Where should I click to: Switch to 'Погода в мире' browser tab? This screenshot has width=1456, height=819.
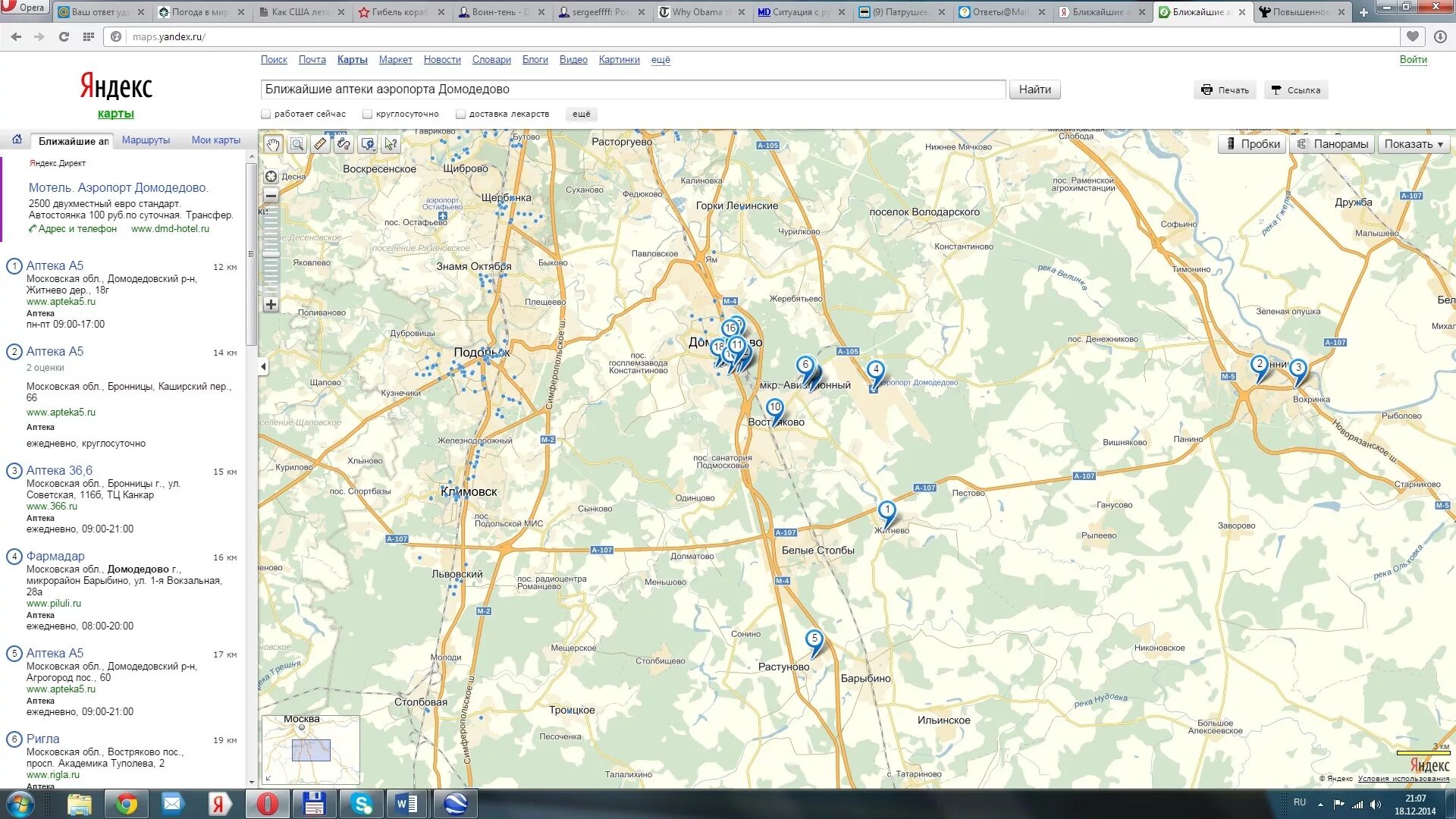click(201, 12)
